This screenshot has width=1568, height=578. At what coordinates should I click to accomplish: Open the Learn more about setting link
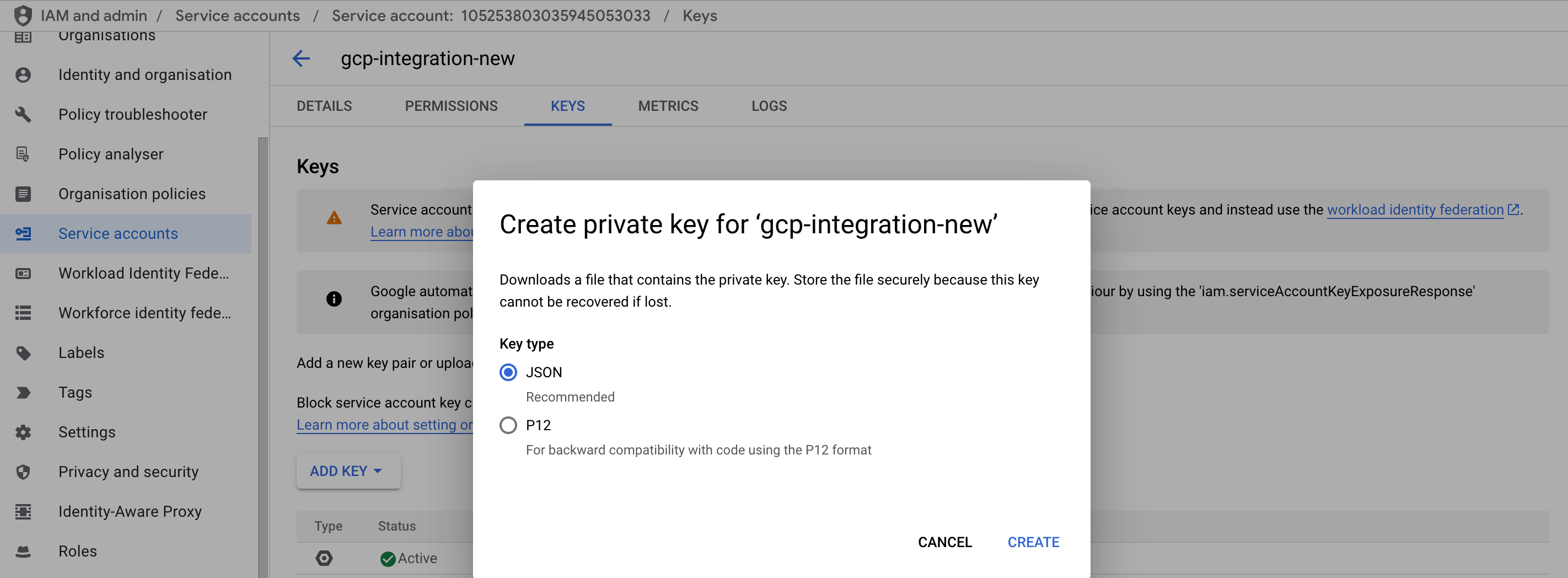point(385,425)
